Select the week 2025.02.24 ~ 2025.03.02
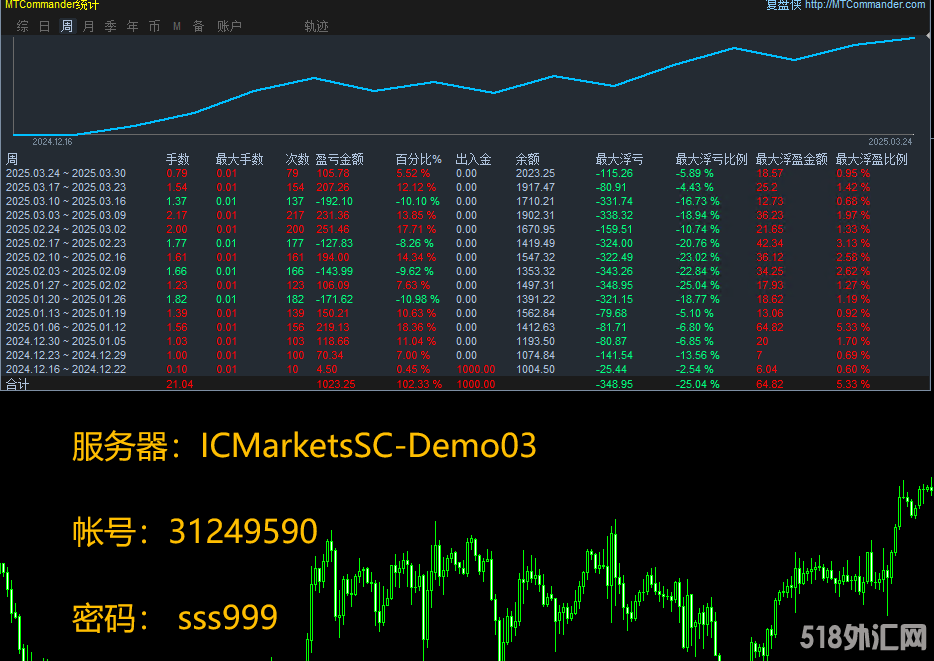This screenshot has width=934, height=661. [465, 229]
